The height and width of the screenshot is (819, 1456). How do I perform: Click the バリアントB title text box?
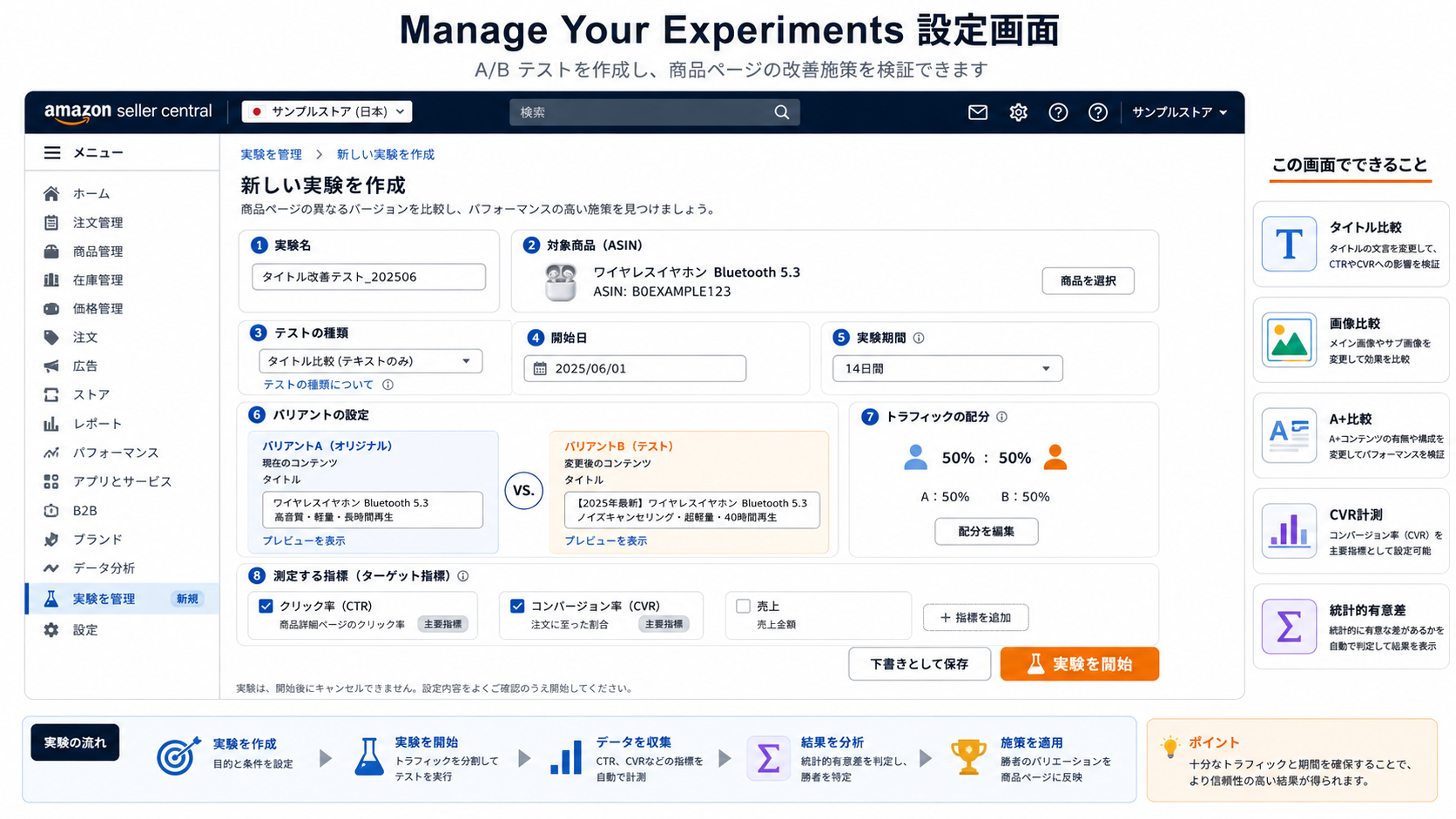point(692,510)
